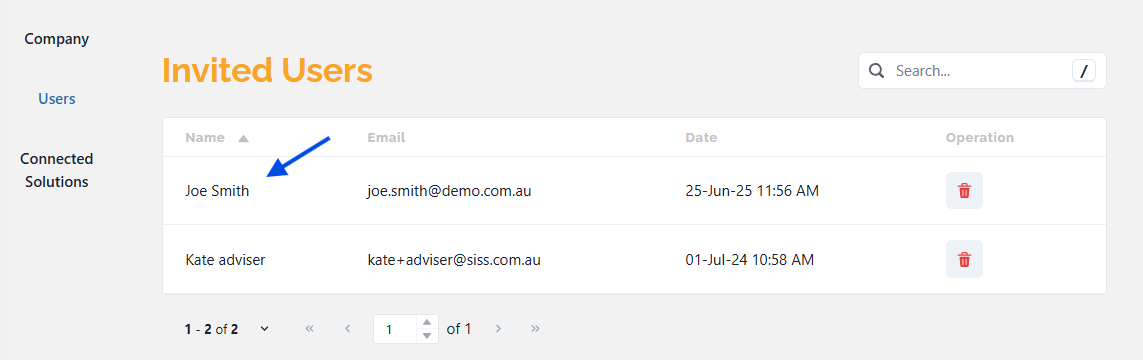Open the Company sidebar section
Image resolution: width=1143 pixels, height=360 pixels.
point(57,39)
